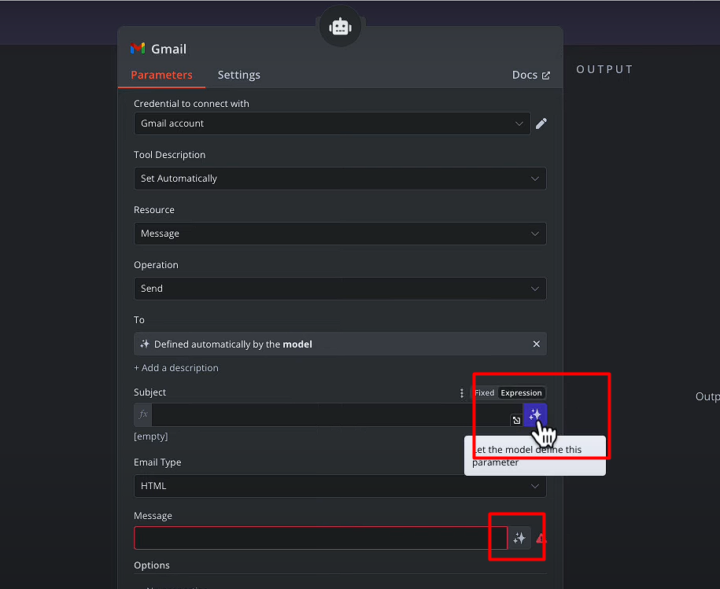Click the fx icon in Subject field

click(x=143, y=414)
